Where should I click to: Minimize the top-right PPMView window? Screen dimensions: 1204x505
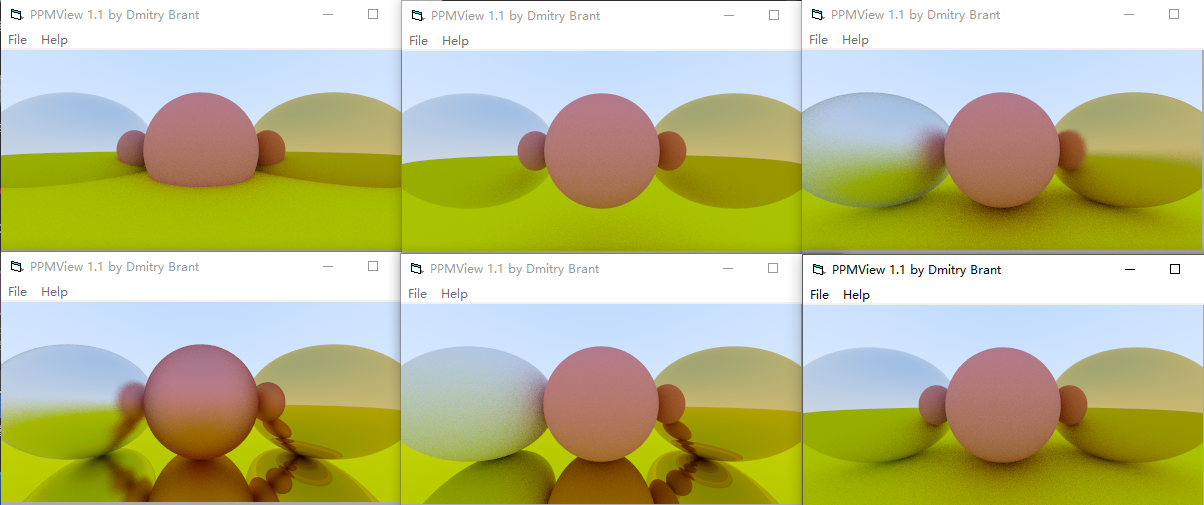point(1129,14)
